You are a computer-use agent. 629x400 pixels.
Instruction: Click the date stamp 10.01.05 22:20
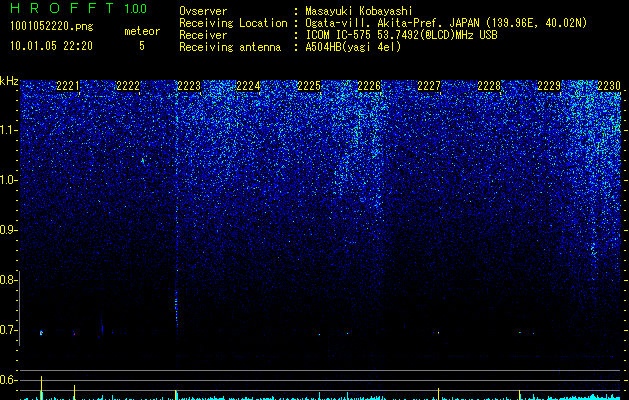[51, 46]
